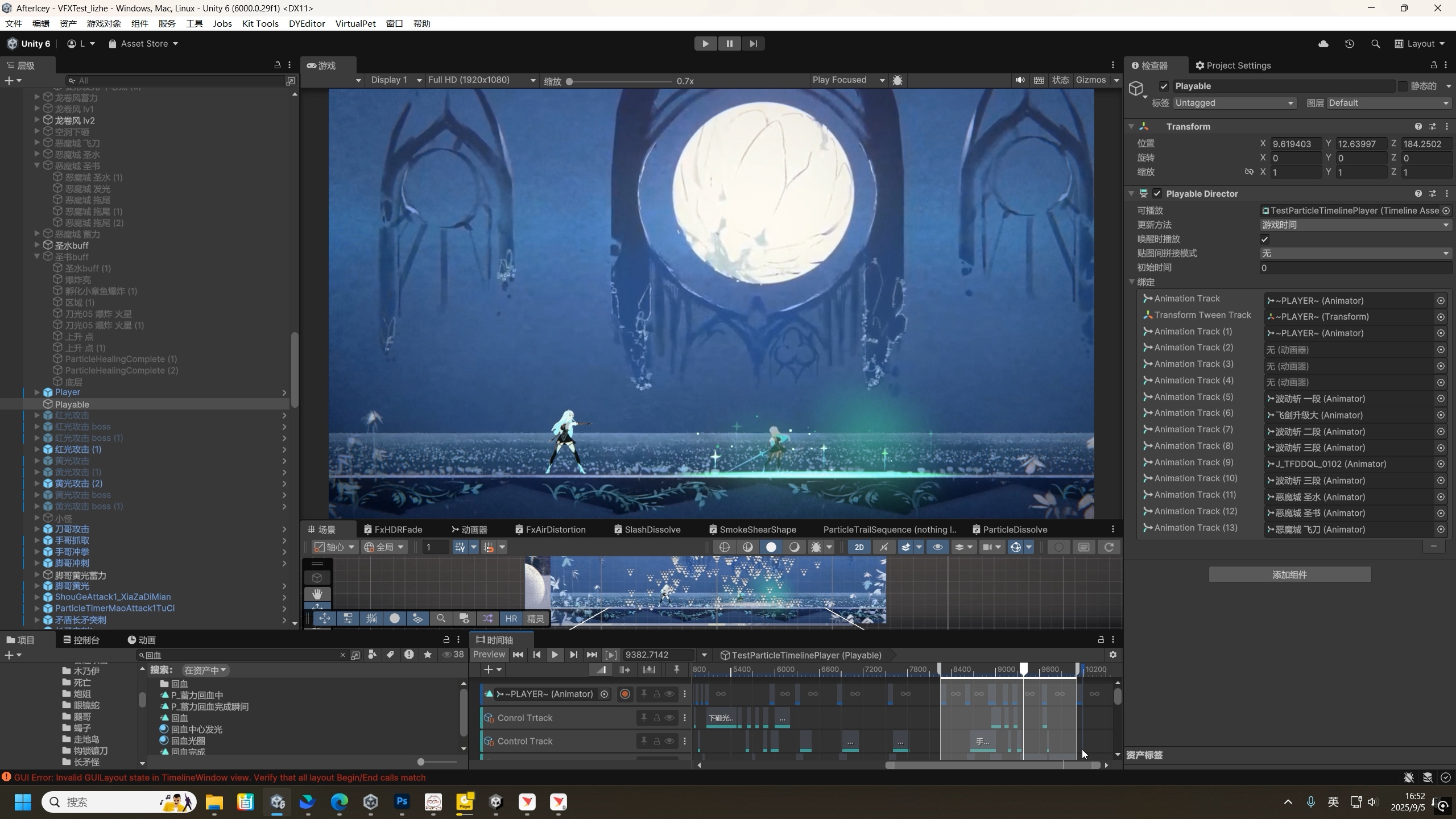
Task: Toggle Timeline marker pin icon
Action: coord(676,670)
